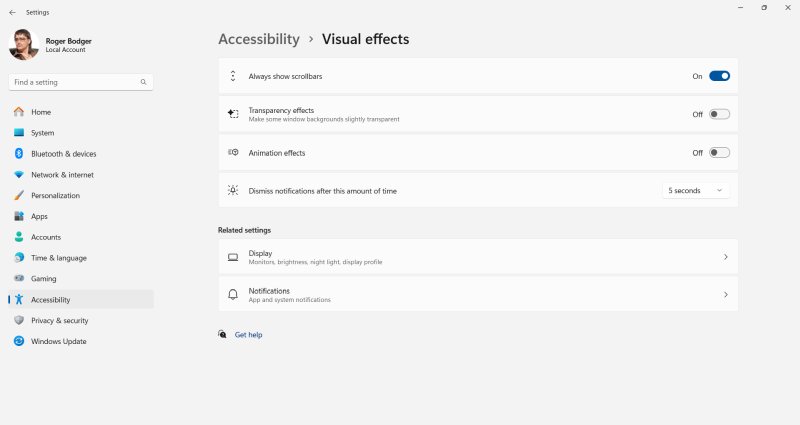Image resolution: width=800 pixels, height=425 pixels.
Task: Click the Visual effects breadcrumb title
Action: (365, 39)
